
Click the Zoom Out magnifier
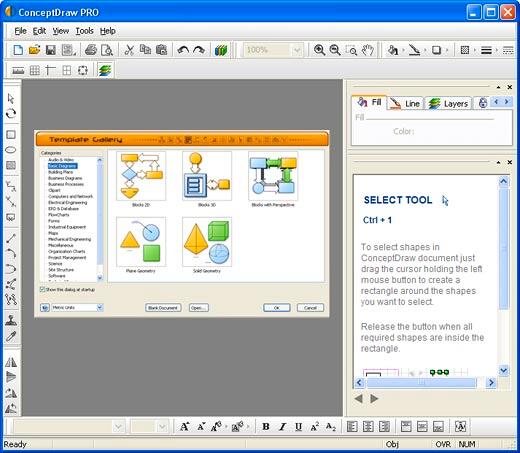coord(335,50)
